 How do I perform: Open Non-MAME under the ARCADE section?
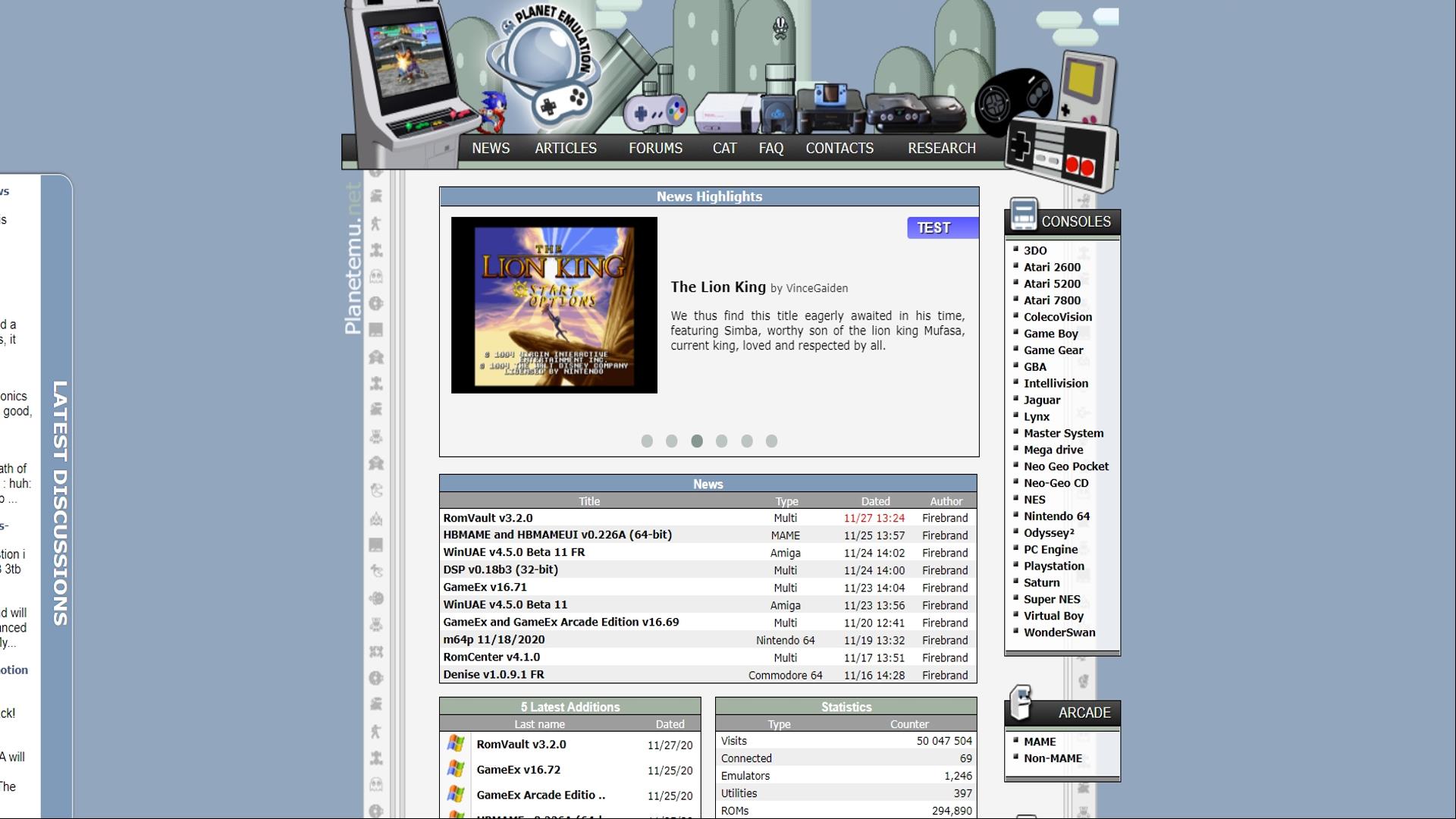1053,758
